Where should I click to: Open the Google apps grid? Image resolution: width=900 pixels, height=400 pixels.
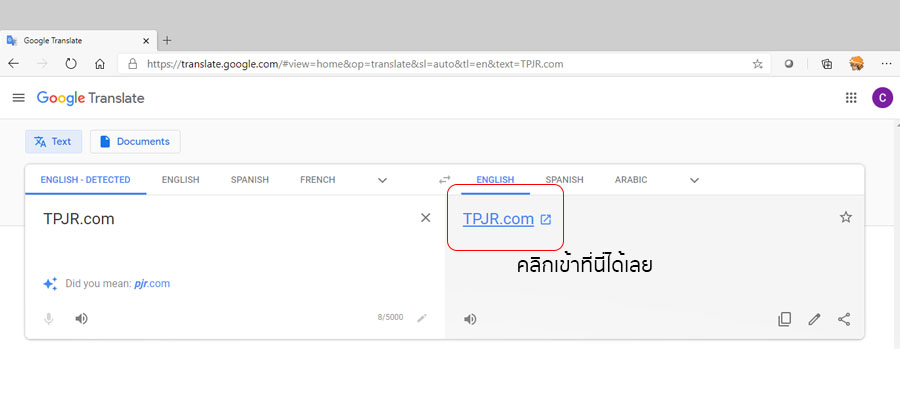pos(851,98)
